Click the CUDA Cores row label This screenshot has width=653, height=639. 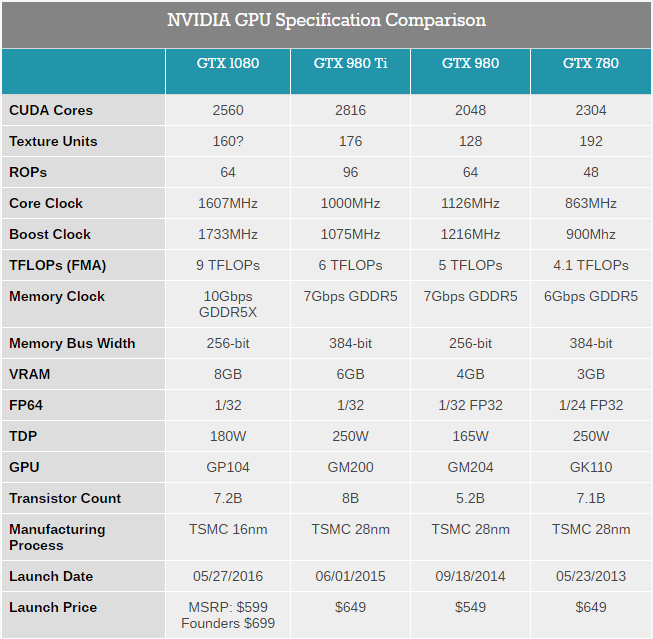click(x=51, y=110)
